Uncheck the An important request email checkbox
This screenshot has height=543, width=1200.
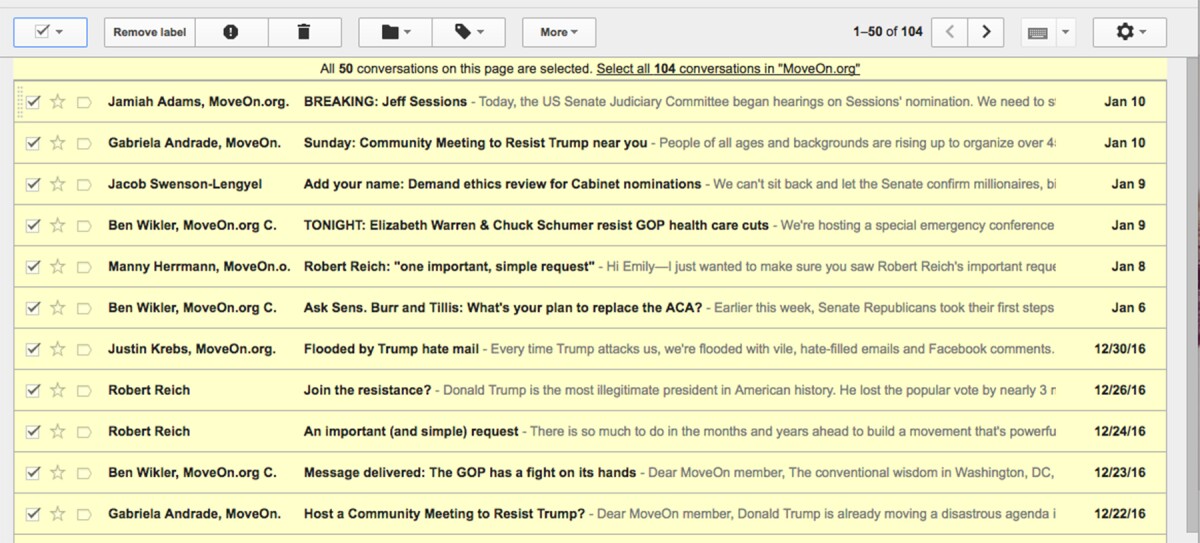pyautogui.click(x=33, y=431)
